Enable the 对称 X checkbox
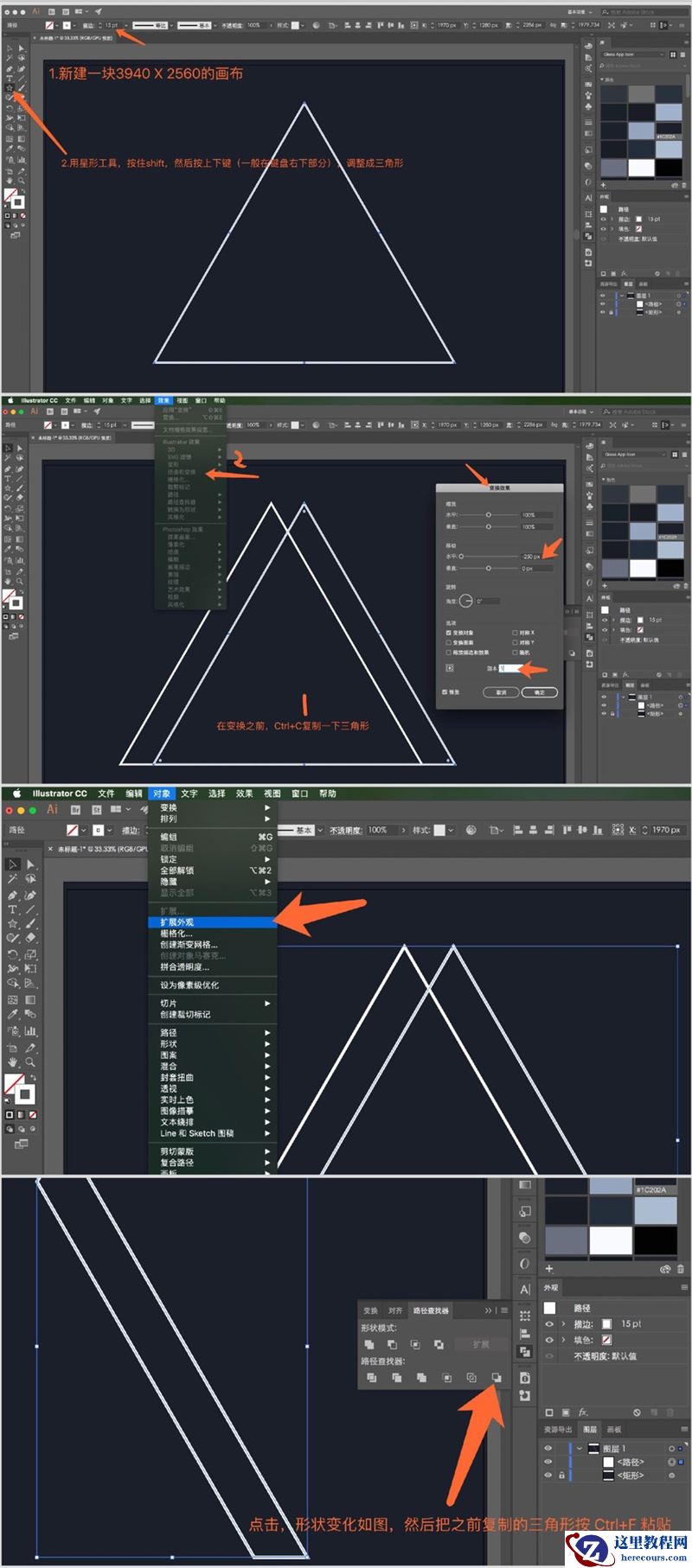 tap(515, 633)
